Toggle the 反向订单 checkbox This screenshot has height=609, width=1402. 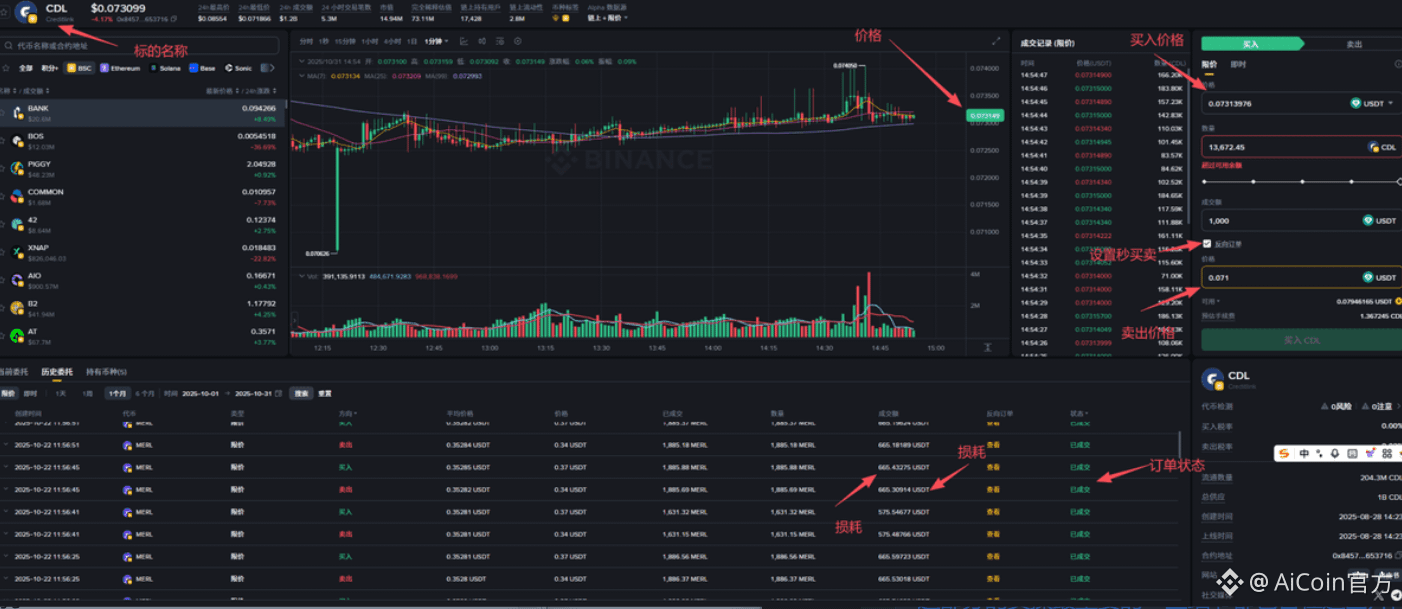click(1207, 244)
